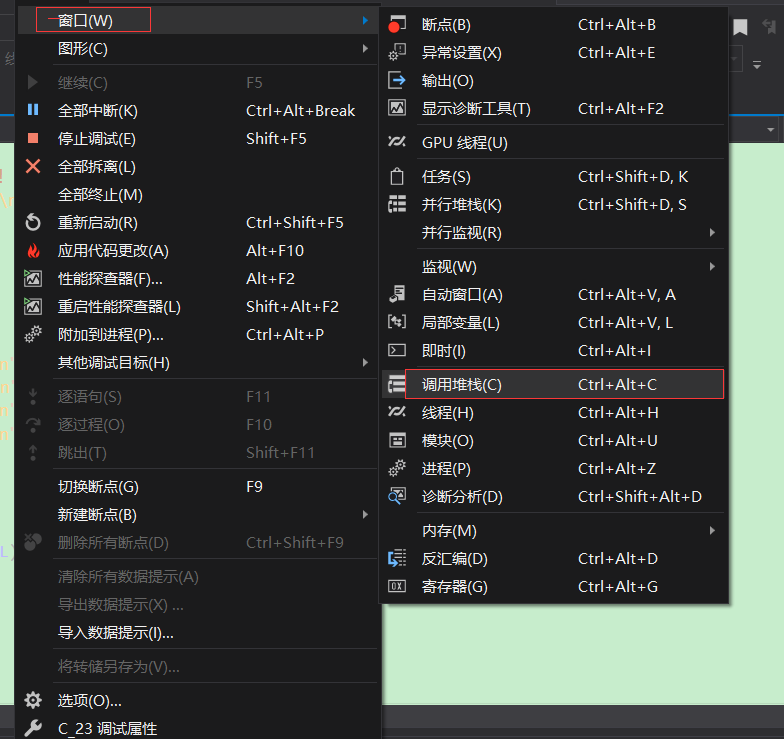Choose 停止调试(E) menu entry

198,138
